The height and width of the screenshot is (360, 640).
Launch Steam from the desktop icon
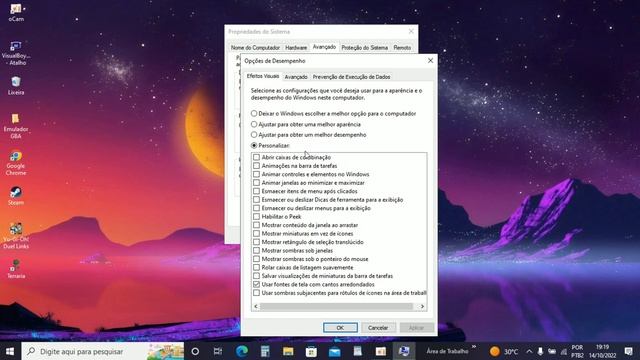click(x=16, y=196)
